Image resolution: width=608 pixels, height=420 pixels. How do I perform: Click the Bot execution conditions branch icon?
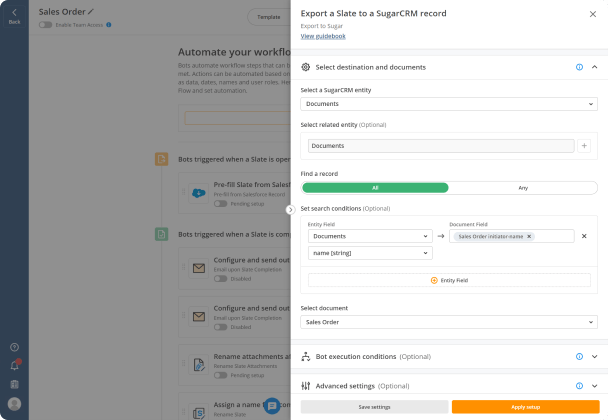[x=306, y=356]
